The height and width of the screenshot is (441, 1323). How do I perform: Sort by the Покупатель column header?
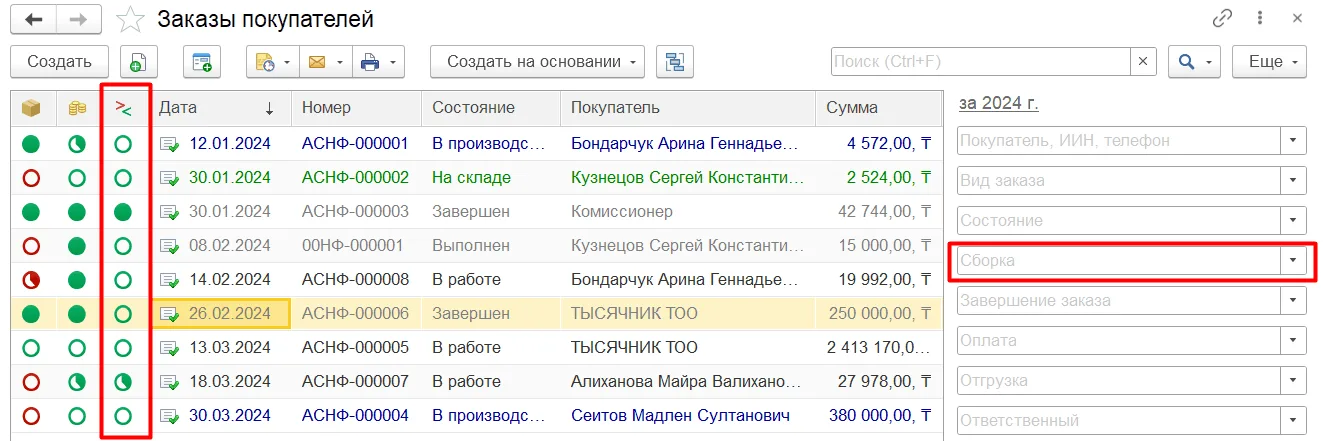pyautogui.click(x=688, y=108)
